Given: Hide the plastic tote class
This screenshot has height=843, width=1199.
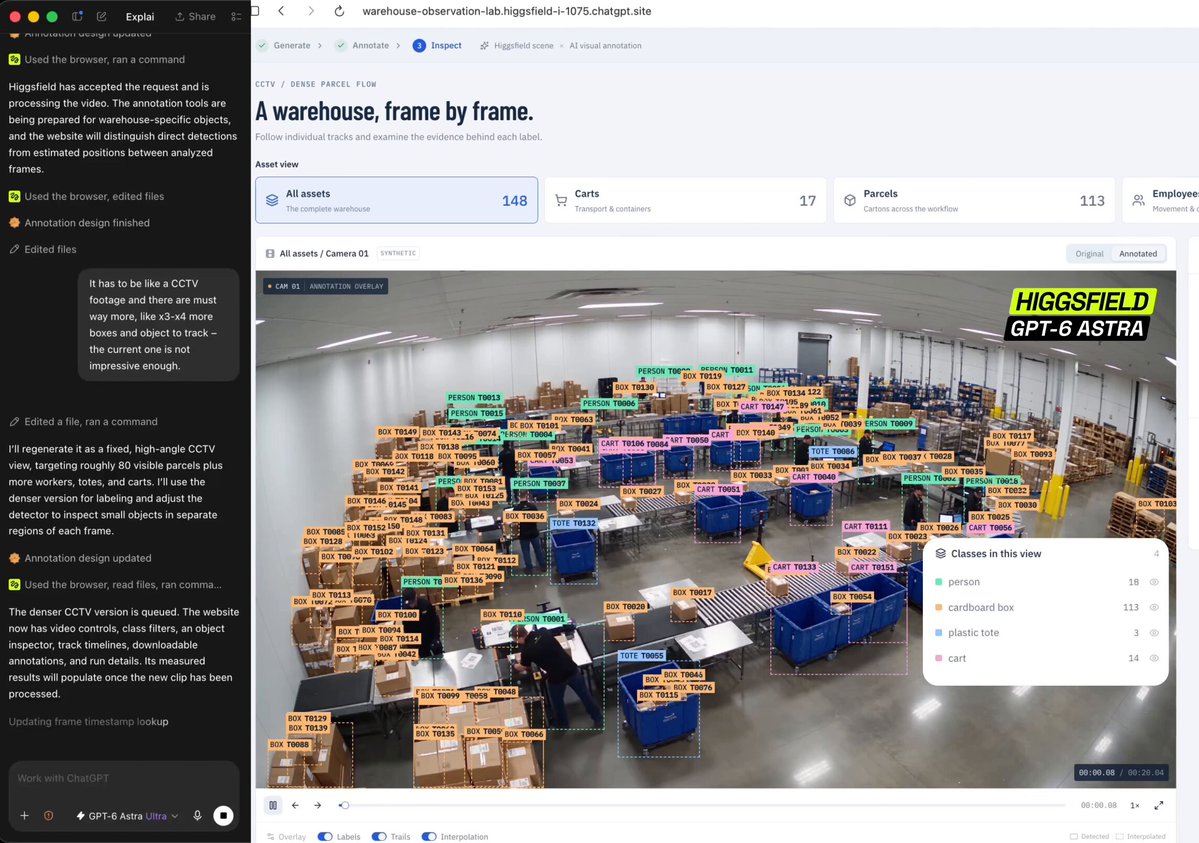Looking at the screenshot, I should [1154, 633].
